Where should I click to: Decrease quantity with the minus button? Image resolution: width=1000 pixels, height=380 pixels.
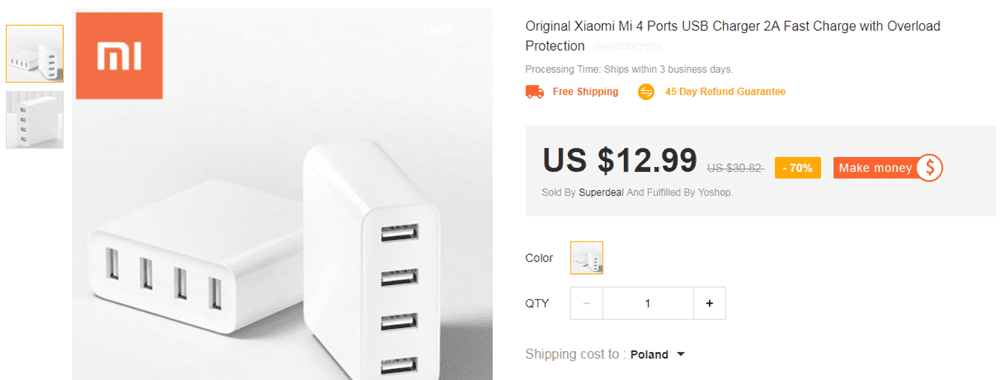point(587,303)
